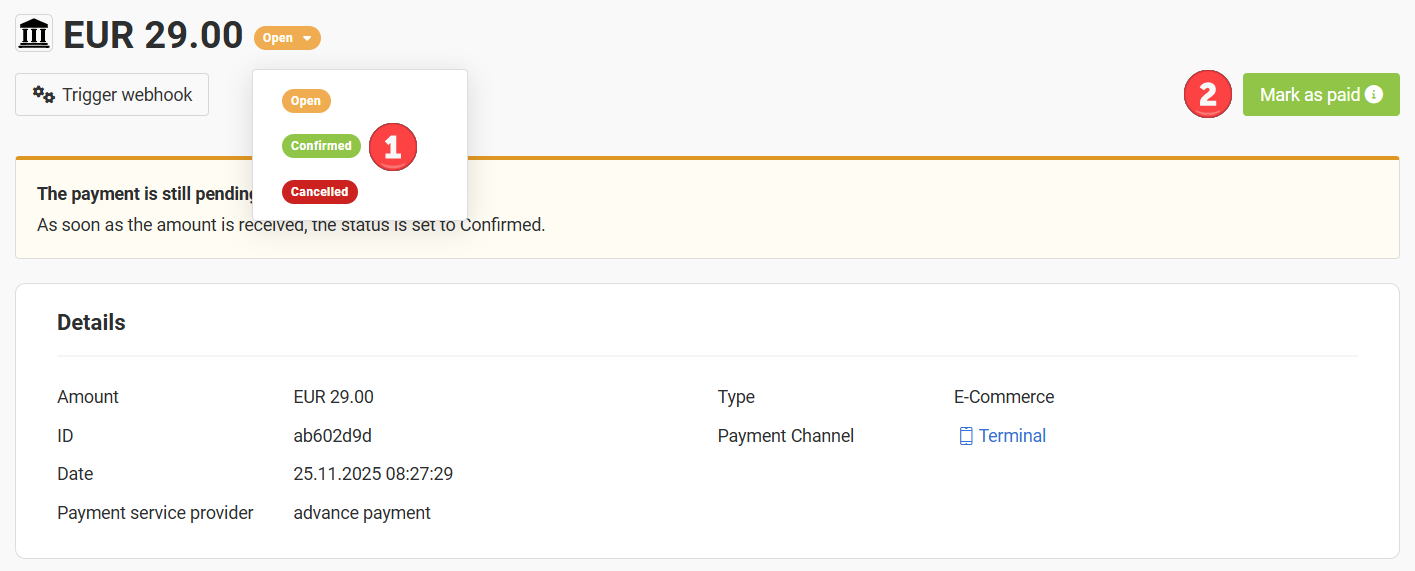The image size is (1415, 571).
Task: Click the gears icon on Trigger webhook
Action: pyautogui.click(x=43, y=94)
